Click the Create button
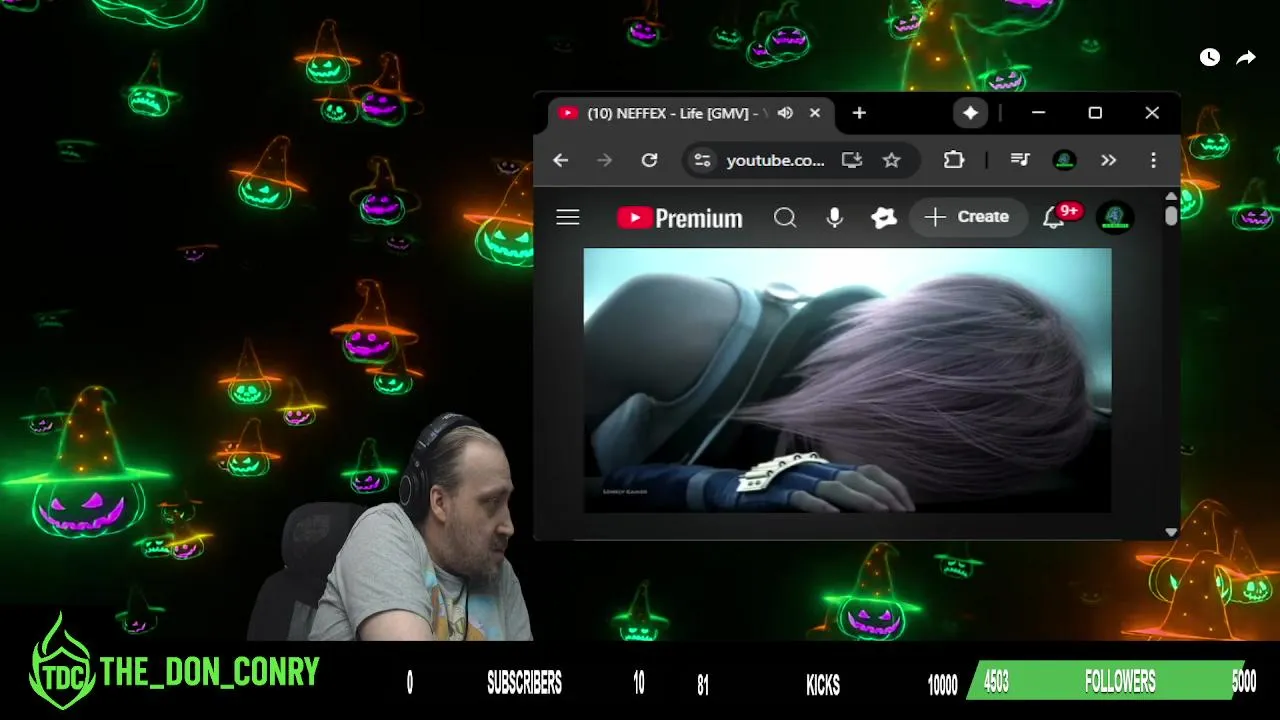The image size is (1280, 720). point(968,217)
